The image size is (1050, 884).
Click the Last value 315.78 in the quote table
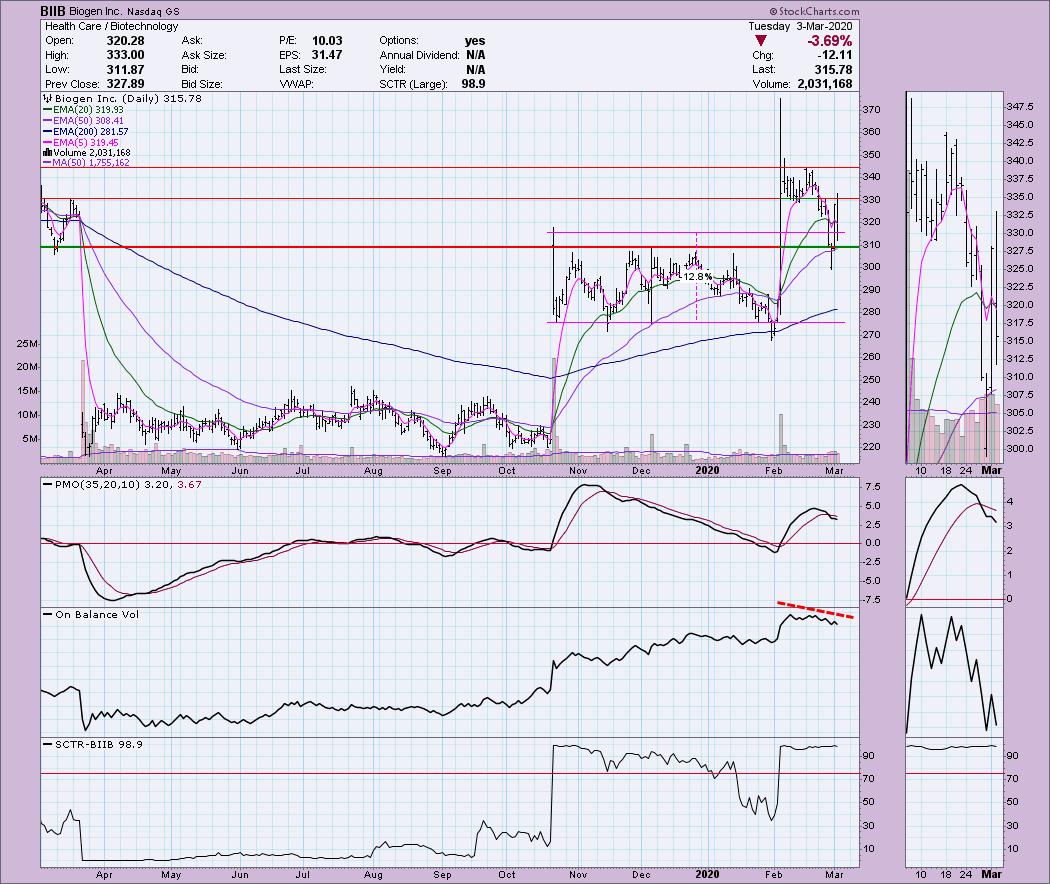coord(834,70)
